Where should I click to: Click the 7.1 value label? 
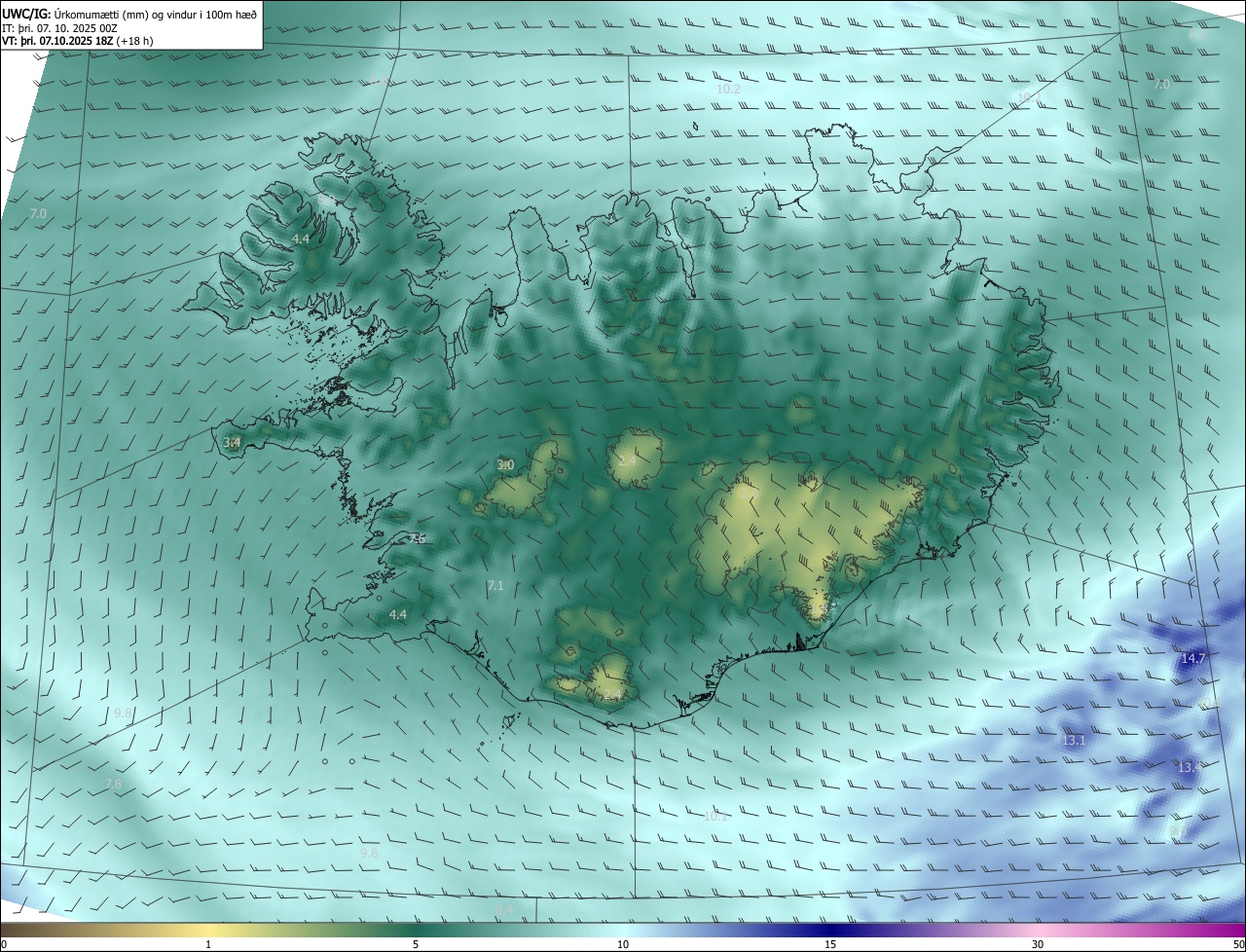tap(495, 586)
